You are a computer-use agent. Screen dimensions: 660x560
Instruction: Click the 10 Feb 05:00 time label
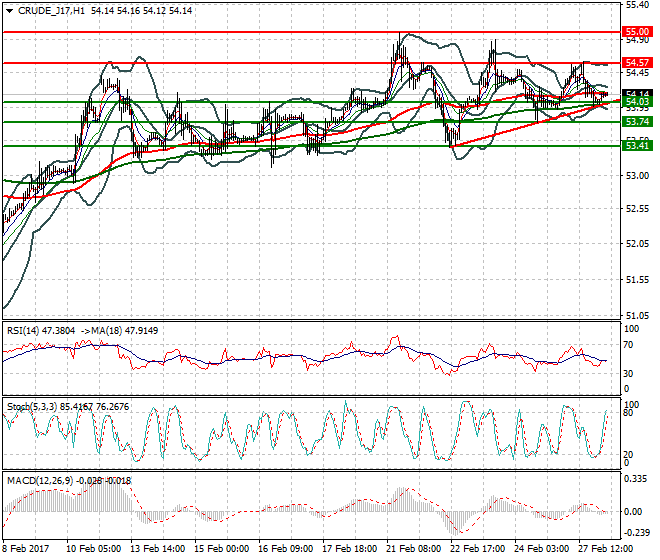click(93, 549)
